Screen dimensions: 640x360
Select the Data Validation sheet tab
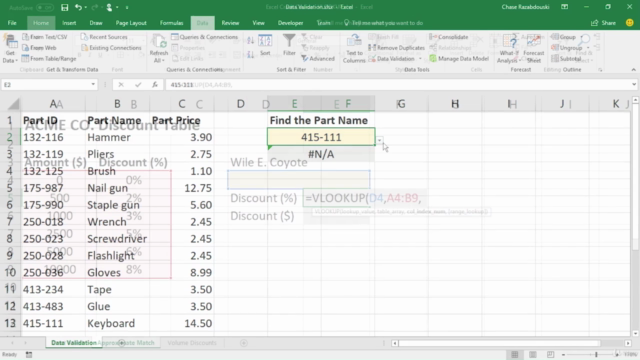(73, 343)
